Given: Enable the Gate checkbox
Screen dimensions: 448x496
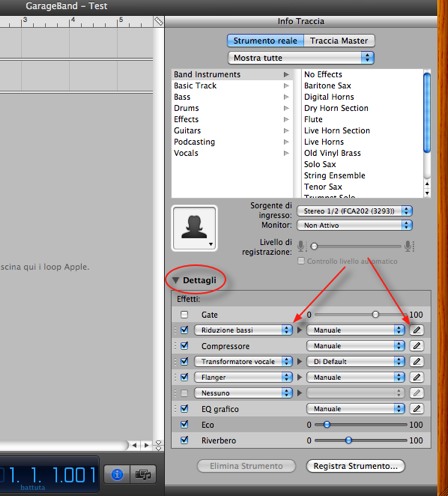Looking at the screenshot, I should point(184,314).
